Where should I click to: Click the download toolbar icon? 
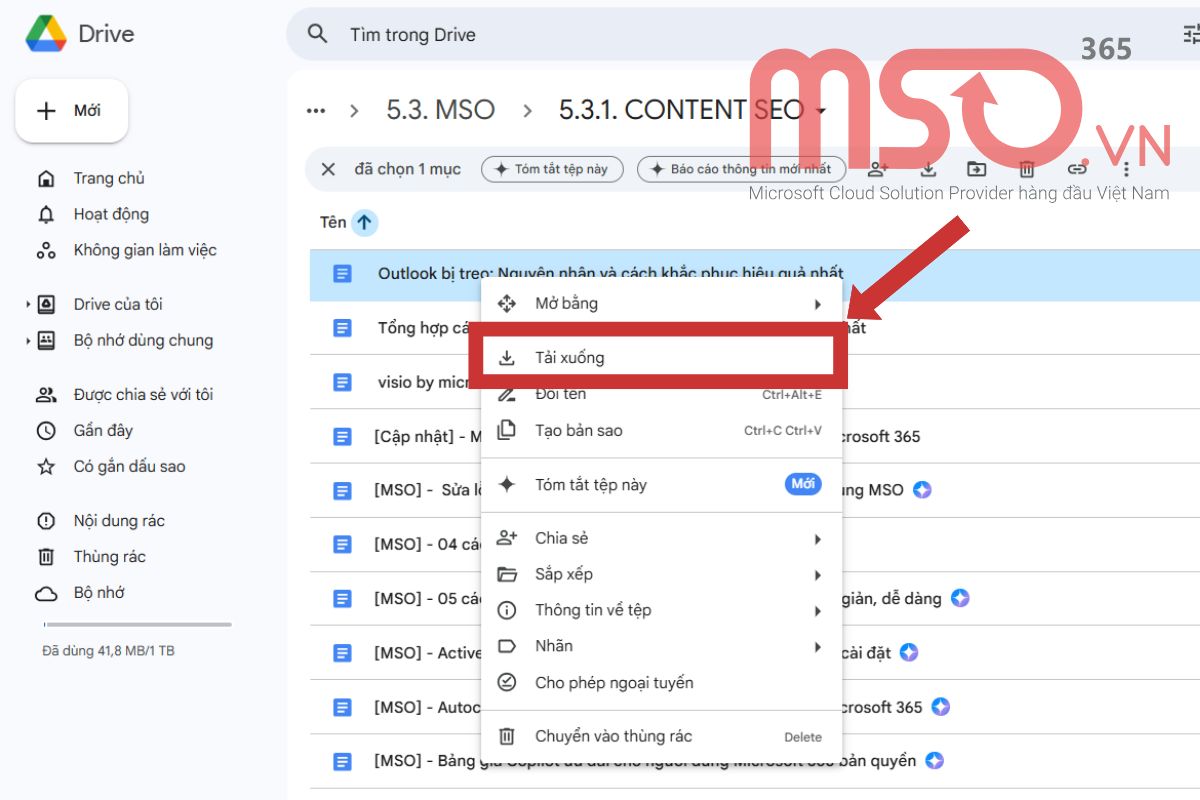pyautogui.click(x=928, y=169)
